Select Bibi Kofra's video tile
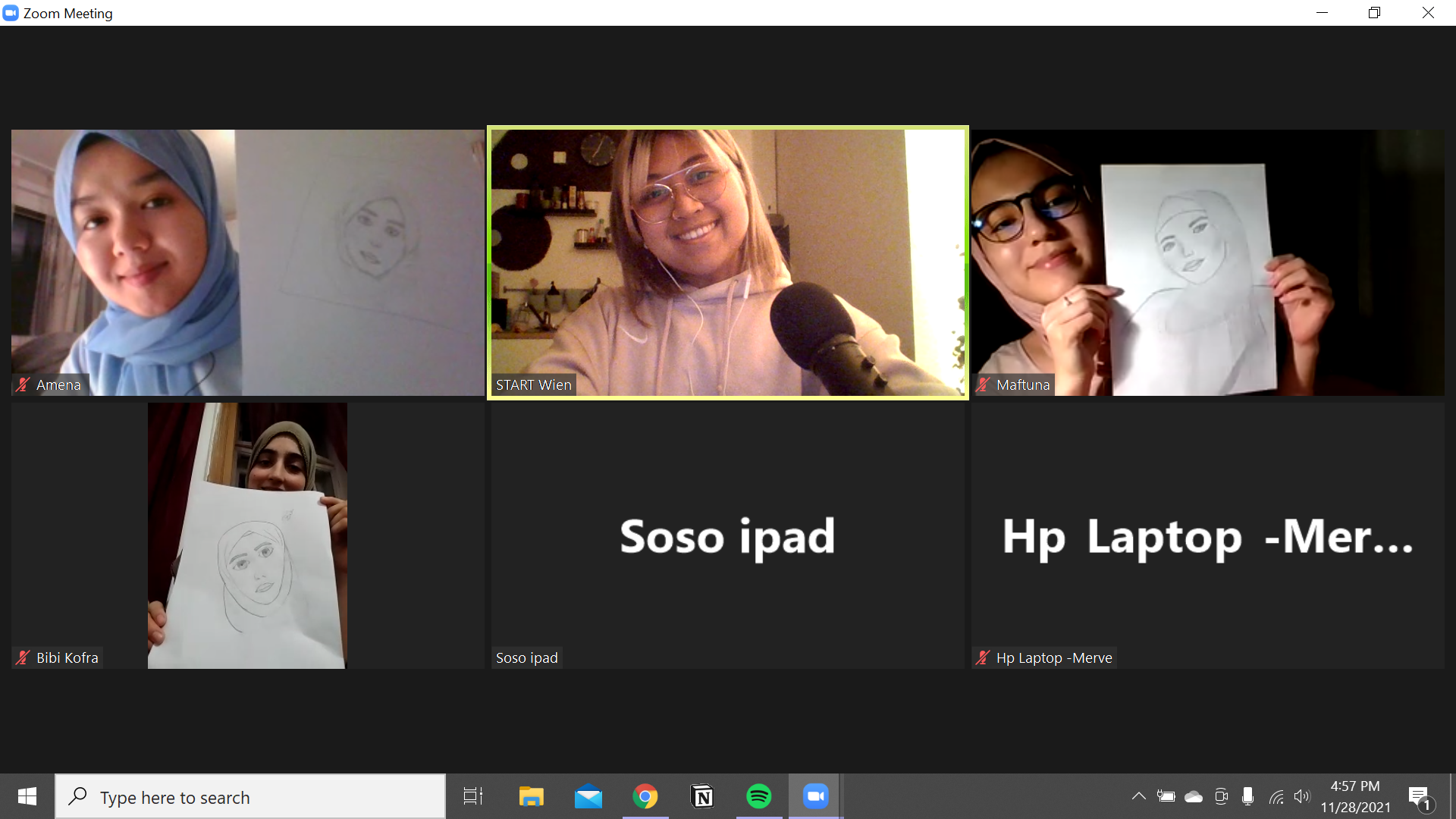 tap(248, 535)
